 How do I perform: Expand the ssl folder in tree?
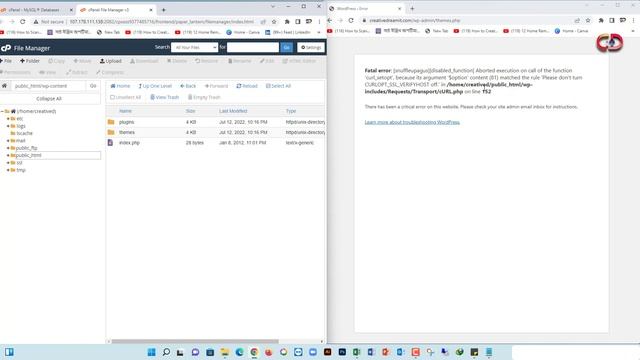8,162
